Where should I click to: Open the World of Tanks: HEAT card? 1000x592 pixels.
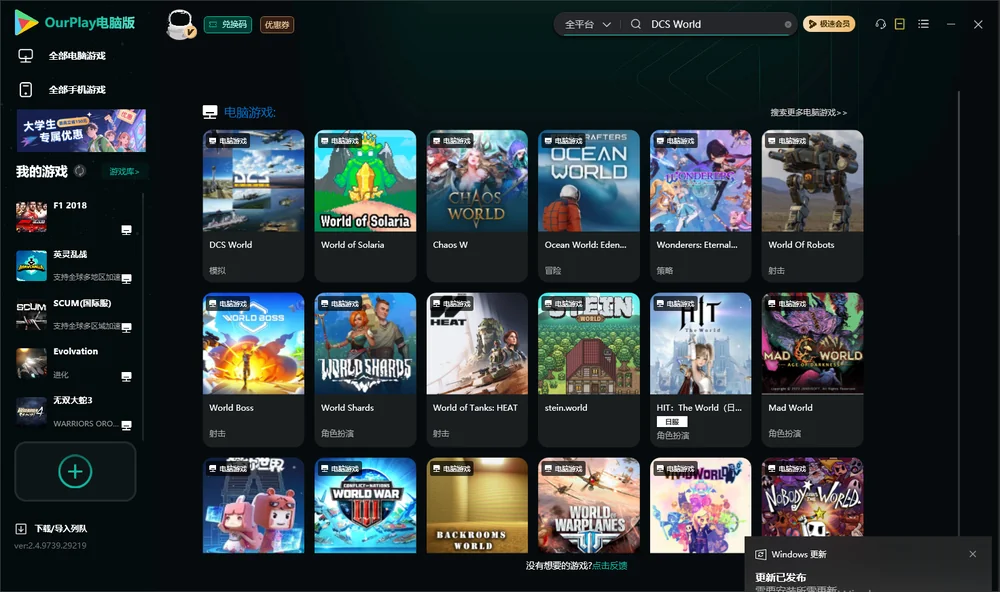click(x=477, y=369)
